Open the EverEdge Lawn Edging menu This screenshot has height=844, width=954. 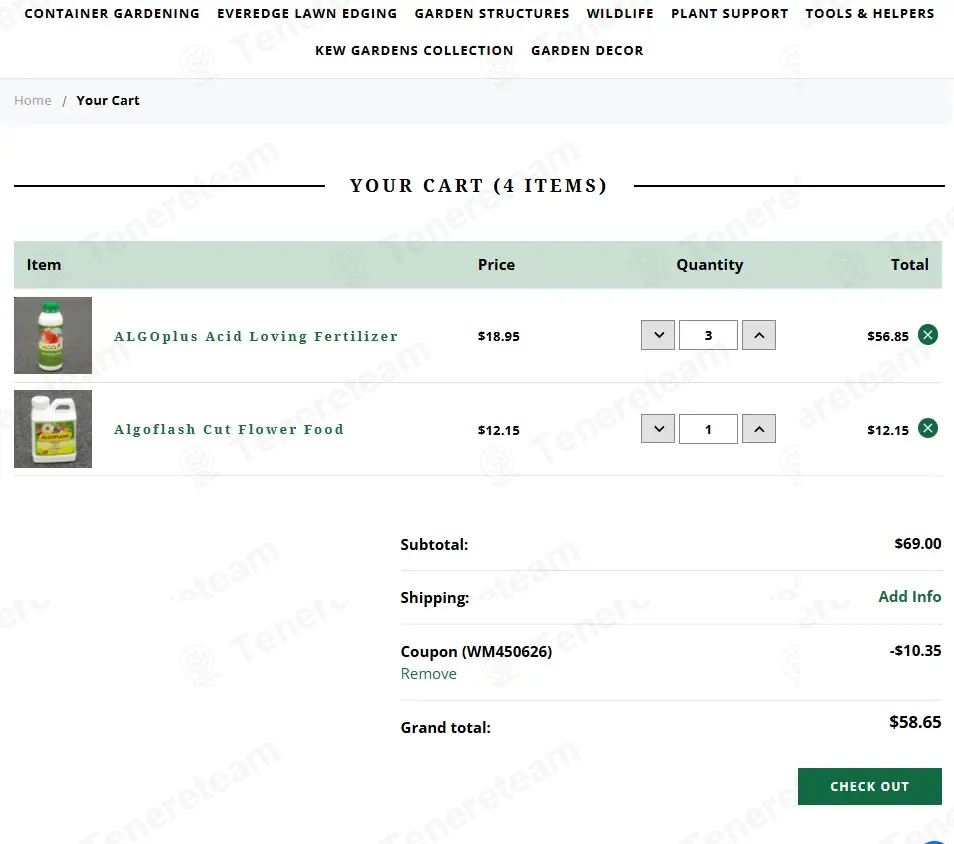click(307, 13)
